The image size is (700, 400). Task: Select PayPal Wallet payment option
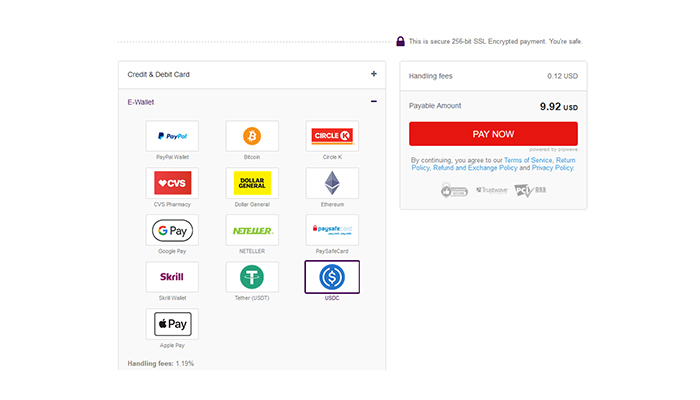click(x=172, y=136)
